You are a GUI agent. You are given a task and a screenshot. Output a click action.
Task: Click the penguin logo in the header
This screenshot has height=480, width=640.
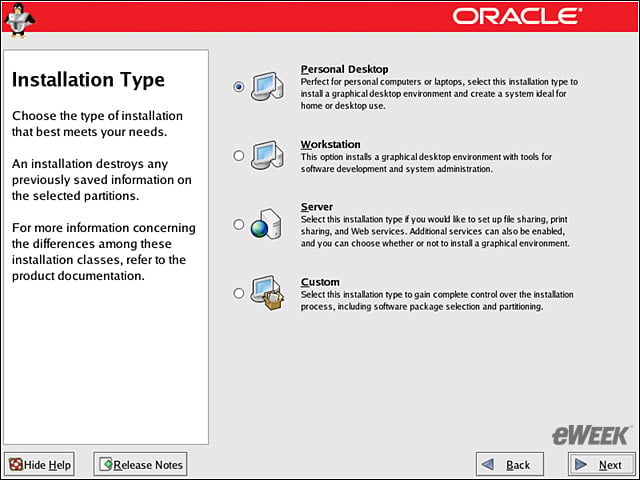18,20
